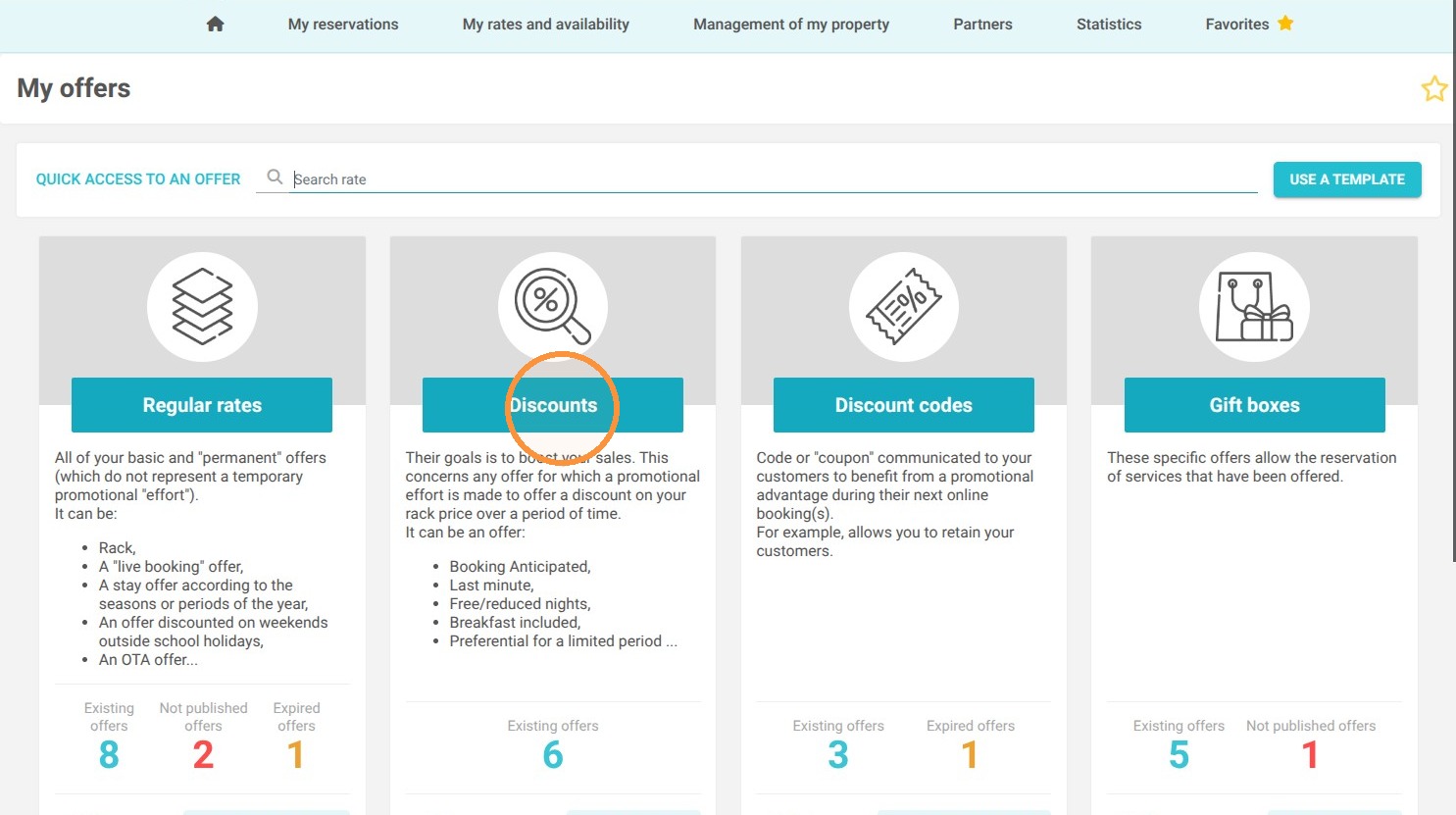This screenshot has height=815, width=1456.
Task: Open Management of my property menu
Action: click(791, 24)
